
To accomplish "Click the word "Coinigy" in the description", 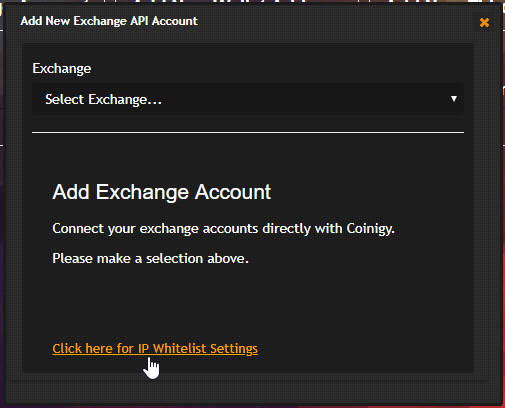I will (x=370, y=229).
